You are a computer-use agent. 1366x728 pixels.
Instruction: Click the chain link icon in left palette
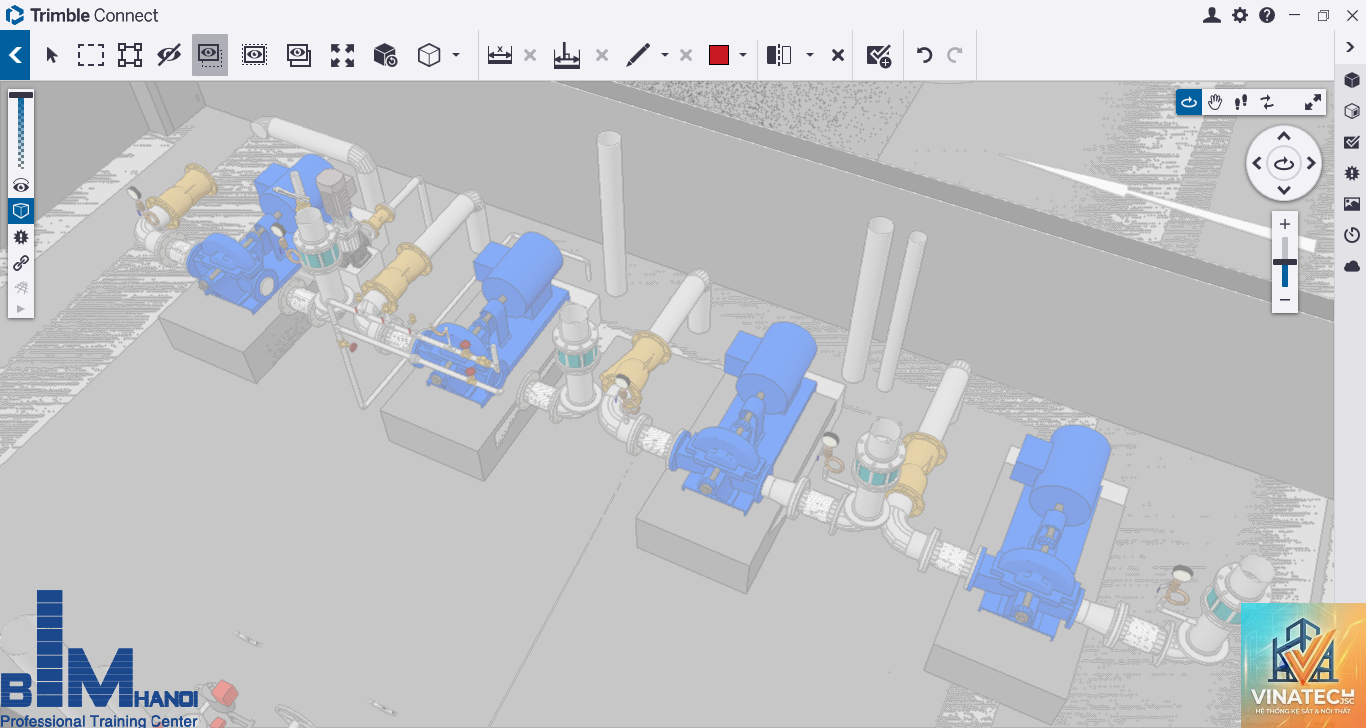pos(21,263)
